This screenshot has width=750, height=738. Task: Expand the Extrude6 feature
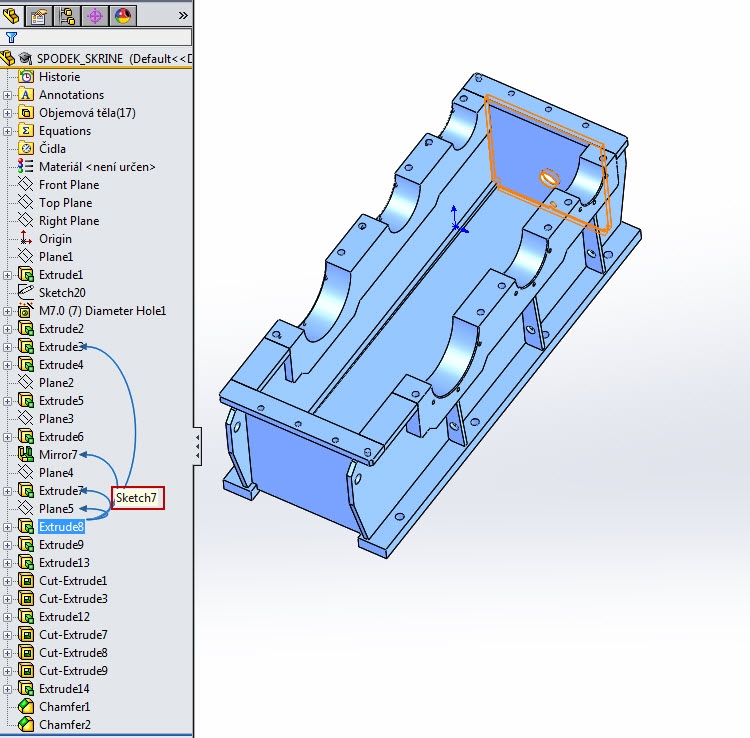tap(7, 437)
